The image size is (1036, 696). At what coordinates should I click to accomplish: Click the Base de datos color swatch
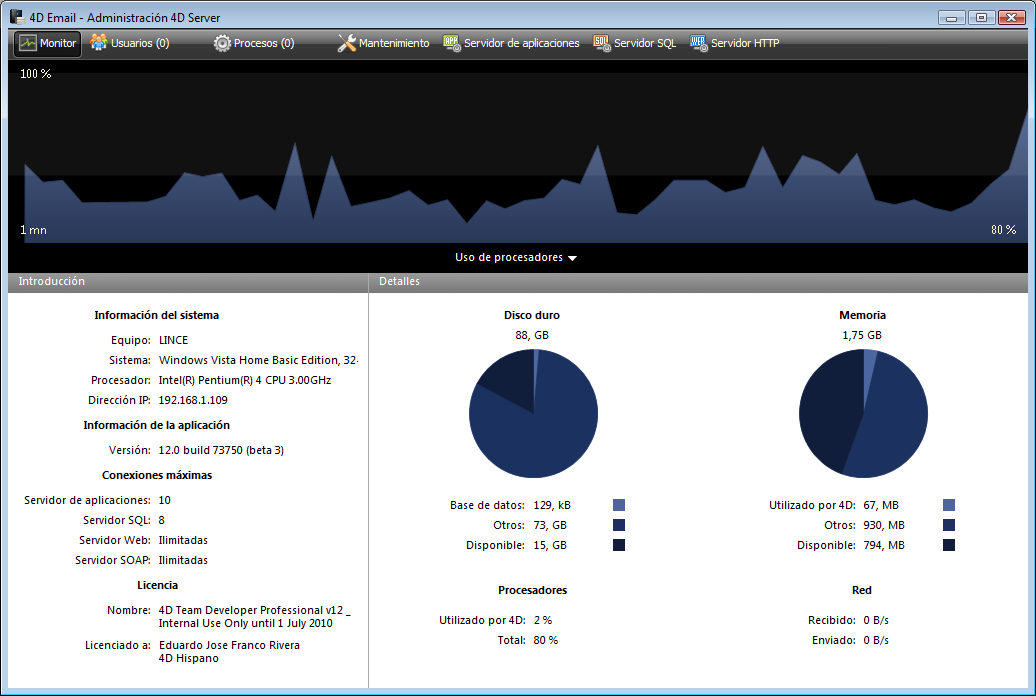pyautogui.click(x=619, y=505)
